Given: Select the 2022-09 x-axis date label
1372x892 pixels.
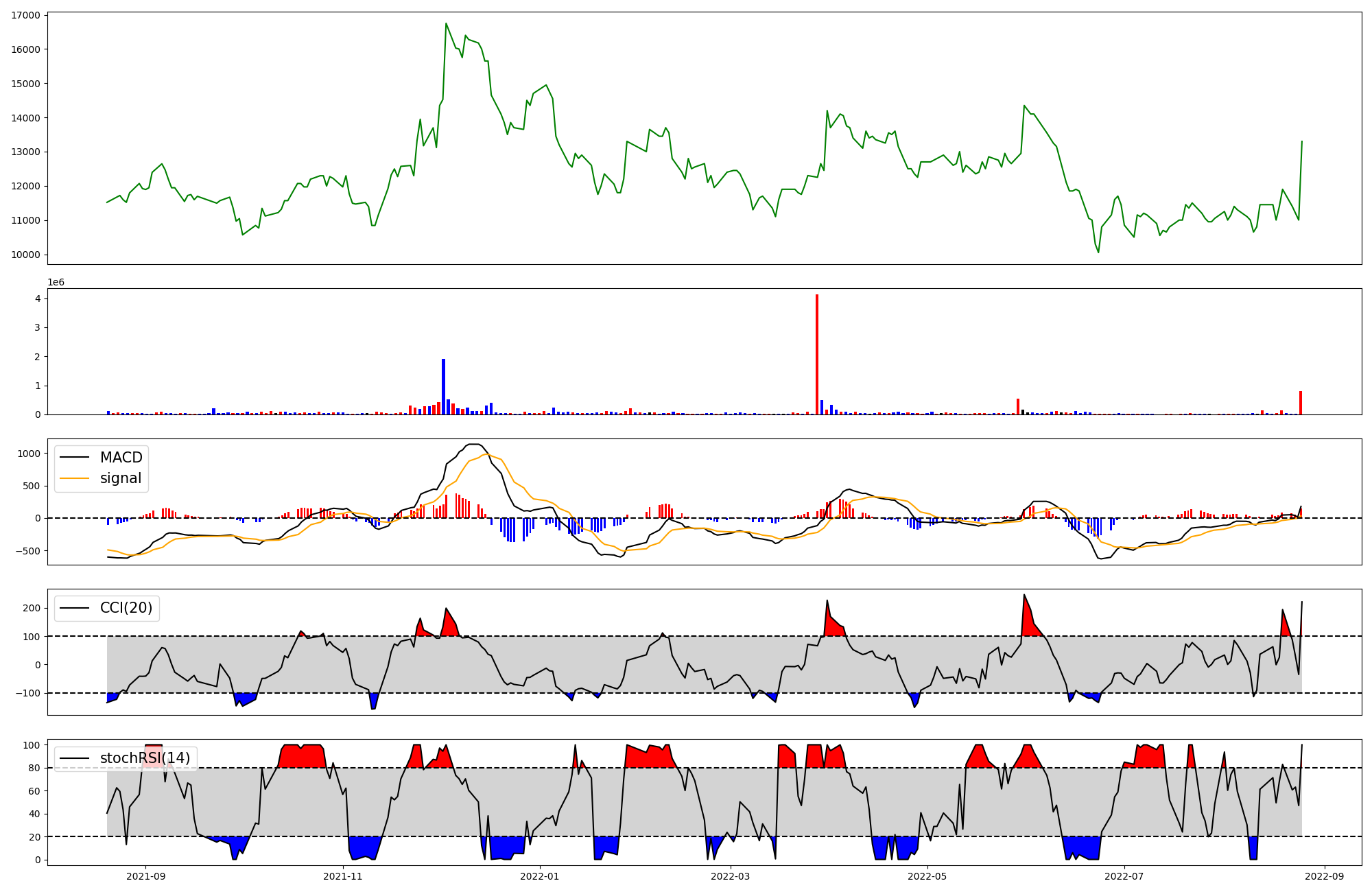Looking at the screenshot, I should (1324, 876).
